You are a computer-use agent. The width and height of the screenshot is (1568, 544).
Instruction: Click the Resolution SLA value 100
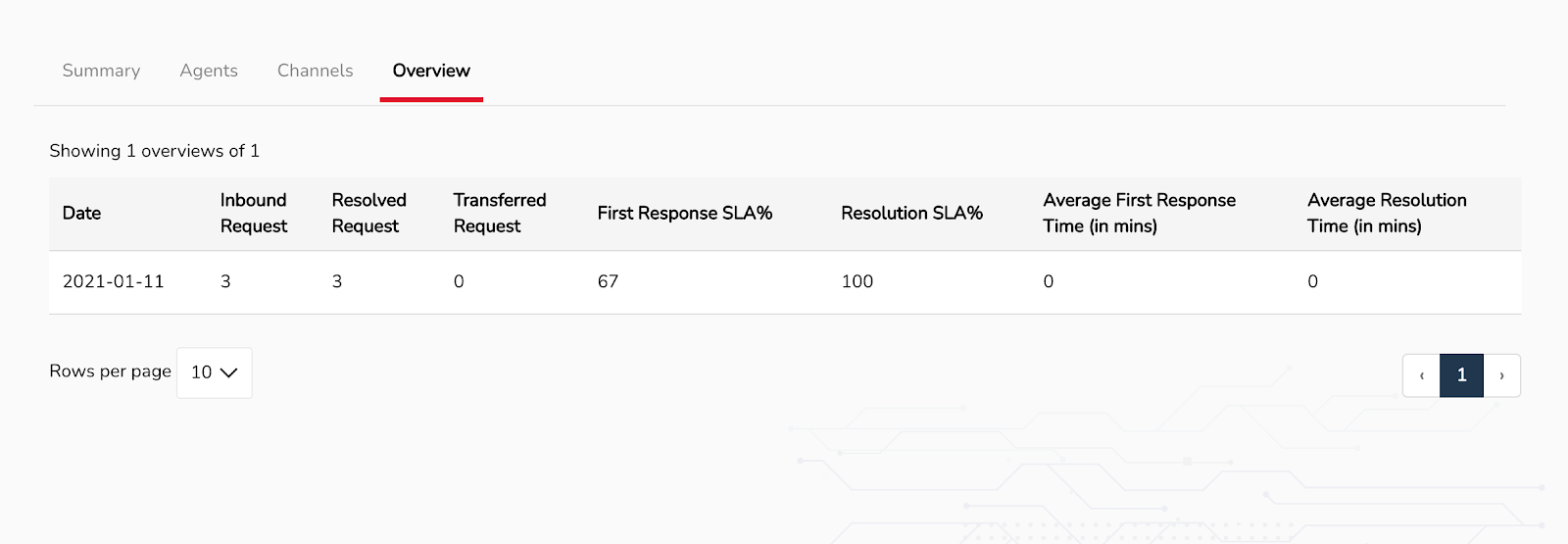coord(857,281)
